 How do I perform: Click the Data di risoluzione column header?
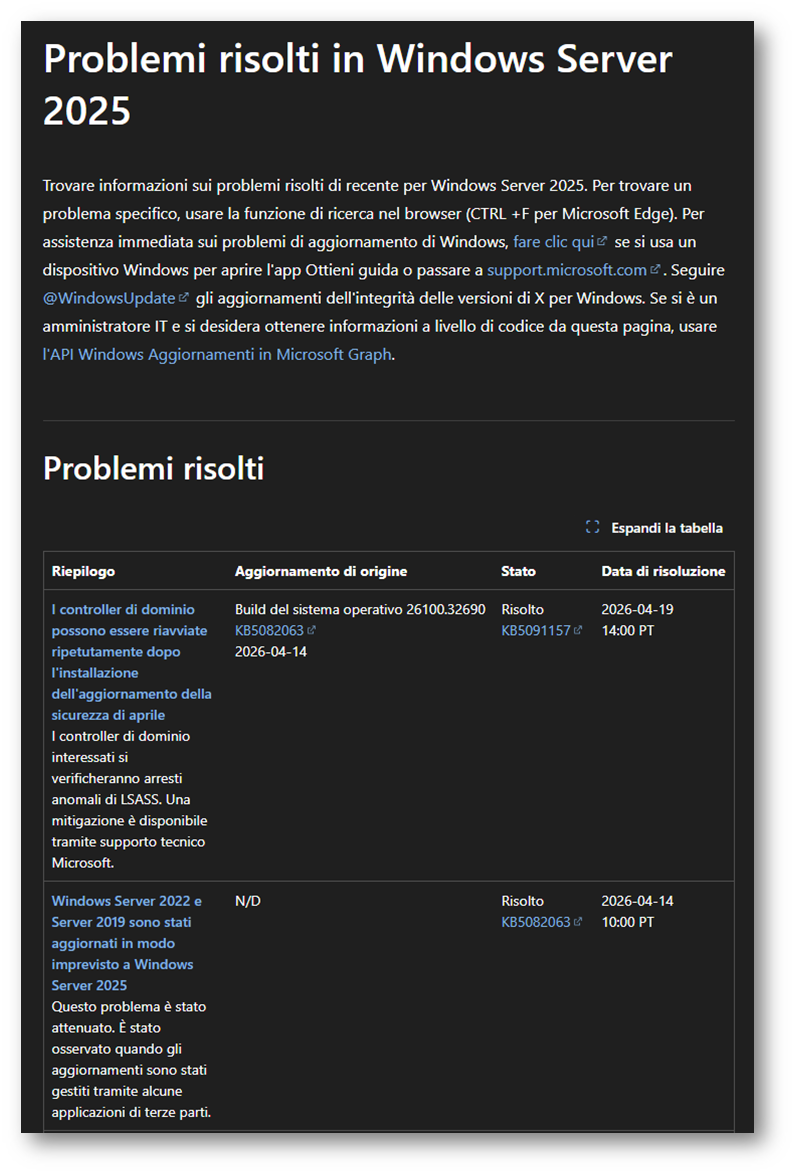tap(663, 571)
